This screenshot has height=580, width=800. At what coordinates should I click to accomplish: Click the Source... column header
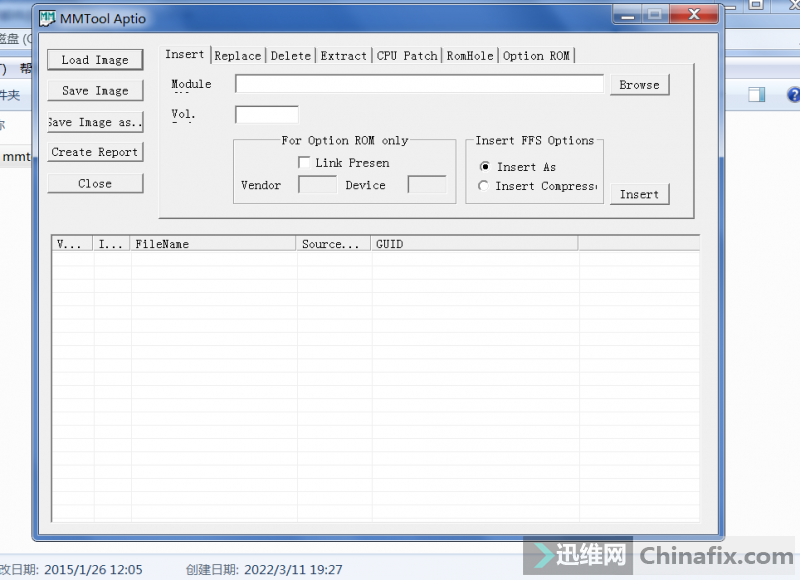[x=333, y=243]
